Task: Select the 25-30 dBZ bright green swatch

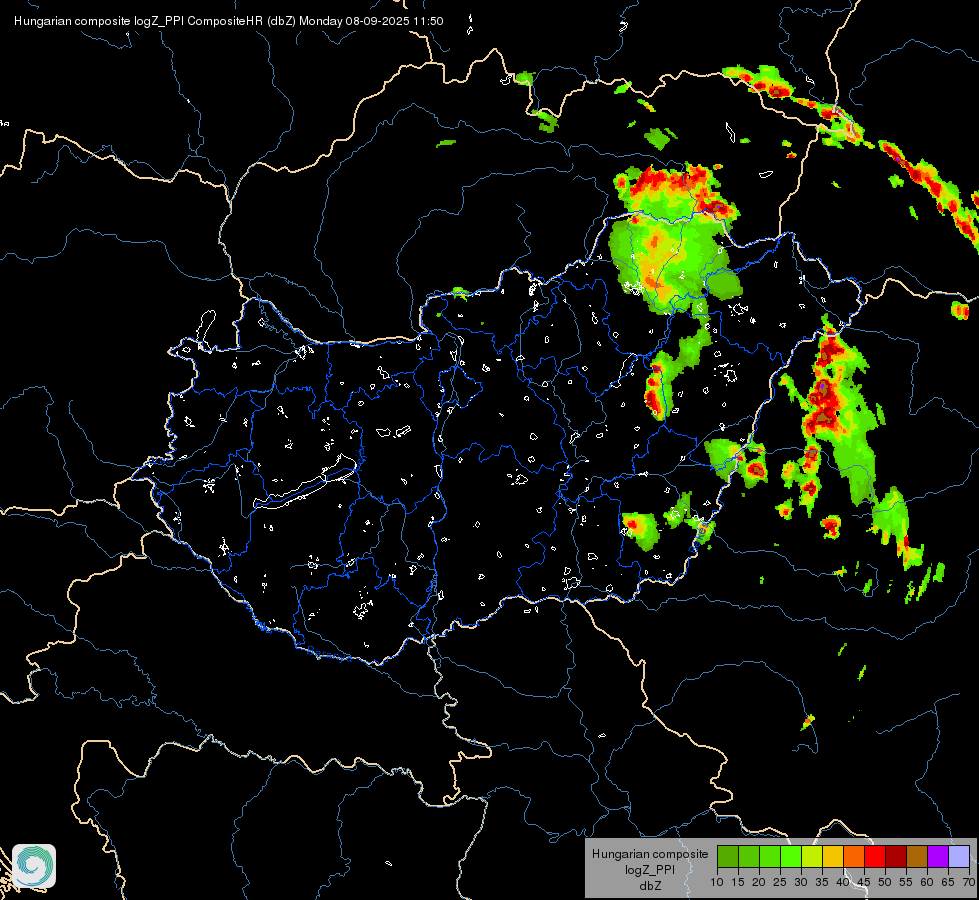Action: [791, 856]
